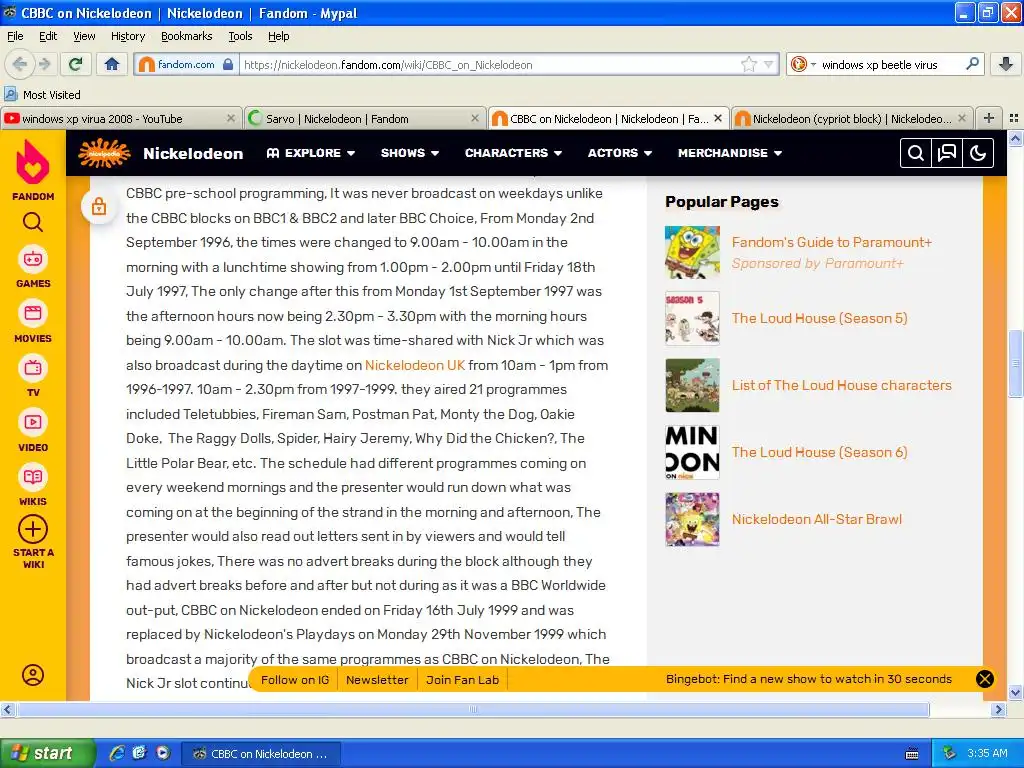Bookmark this page with the star icon
The width and height of the screenshot is (1024, 768).
coord(748,64)
